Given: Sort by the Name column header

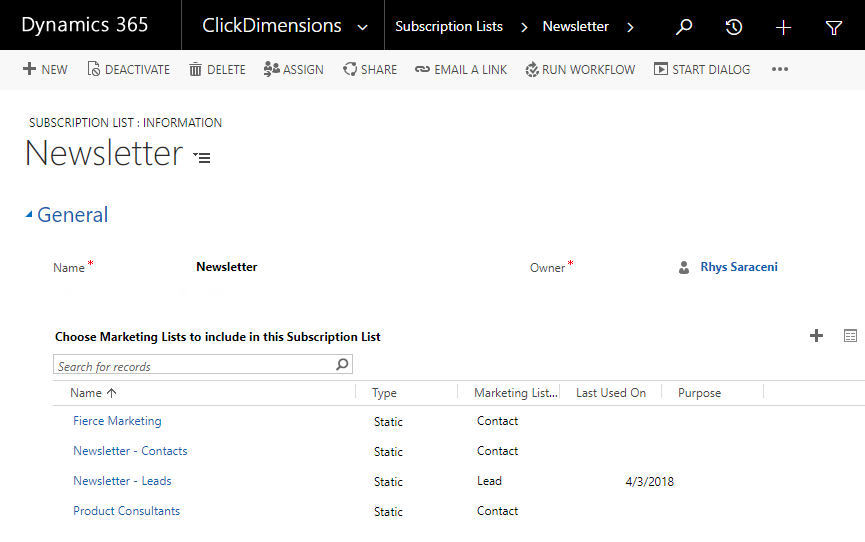Looking at the screenshot, I should (x=93, y=393).
